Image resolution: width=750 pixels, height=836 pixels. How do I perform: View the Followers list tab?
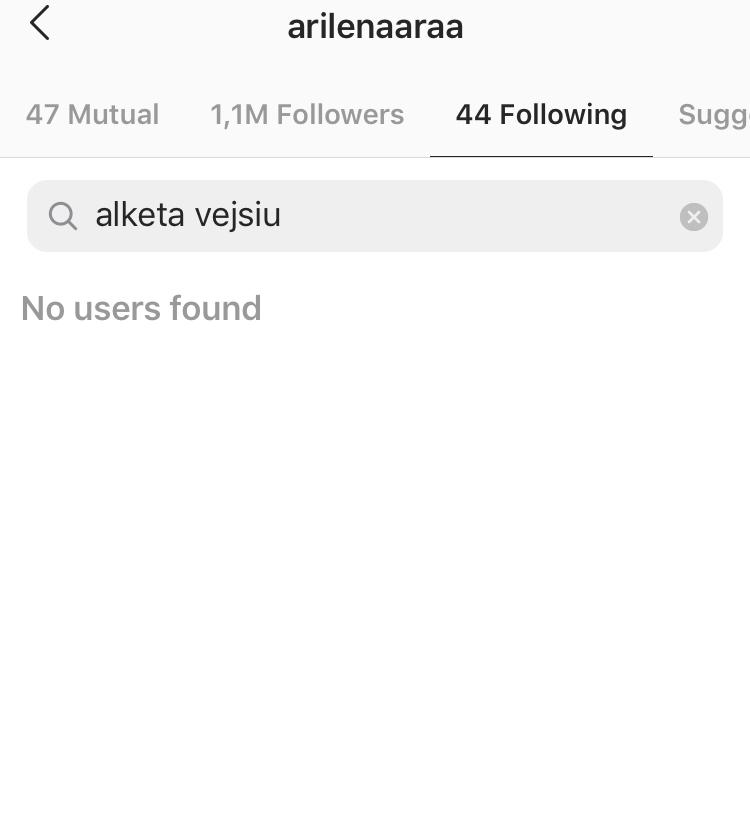[x=307, y=115]
